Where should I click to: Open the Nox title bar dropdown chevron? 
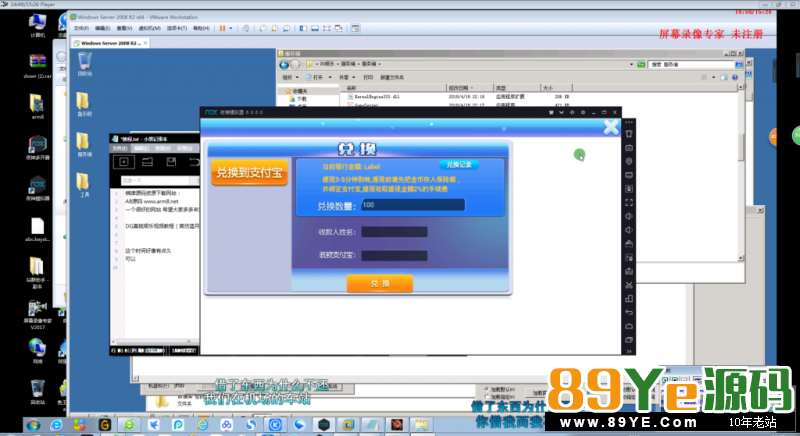(x=561, y=112)
